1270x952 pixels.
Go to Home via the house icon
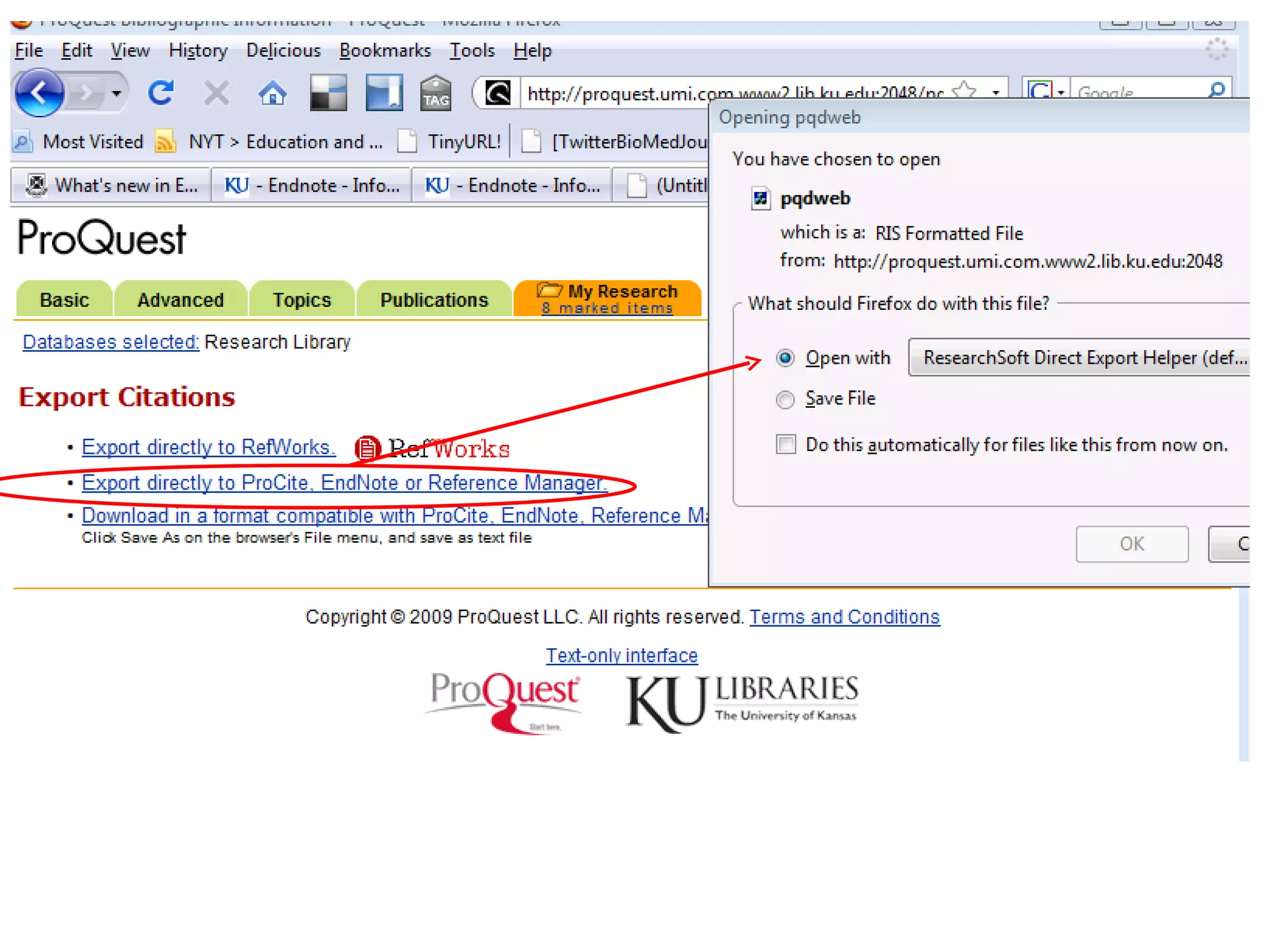click(272, 94)
